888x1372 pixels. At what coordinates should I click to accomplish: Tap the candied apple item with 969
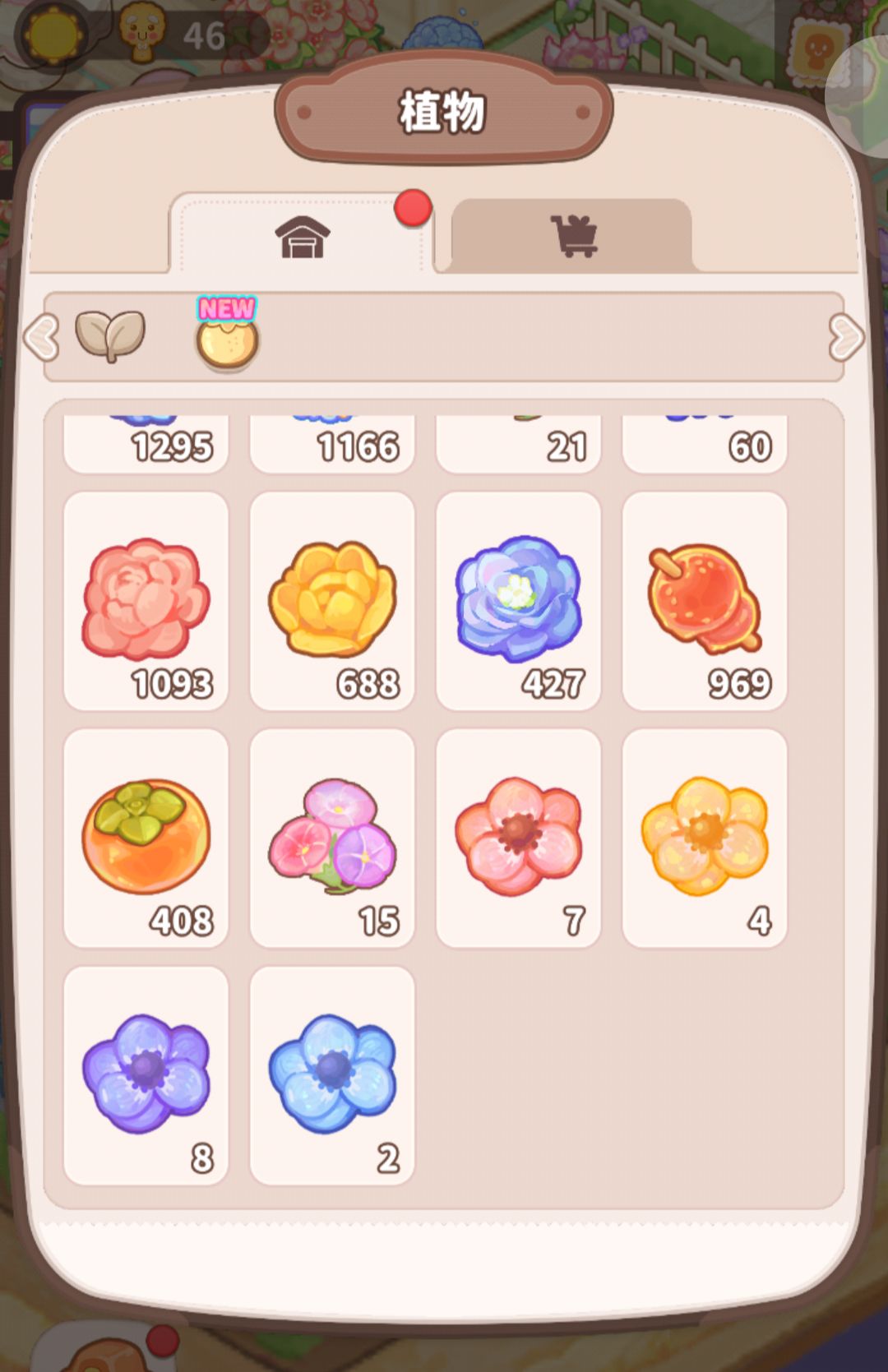coord(705,601)
